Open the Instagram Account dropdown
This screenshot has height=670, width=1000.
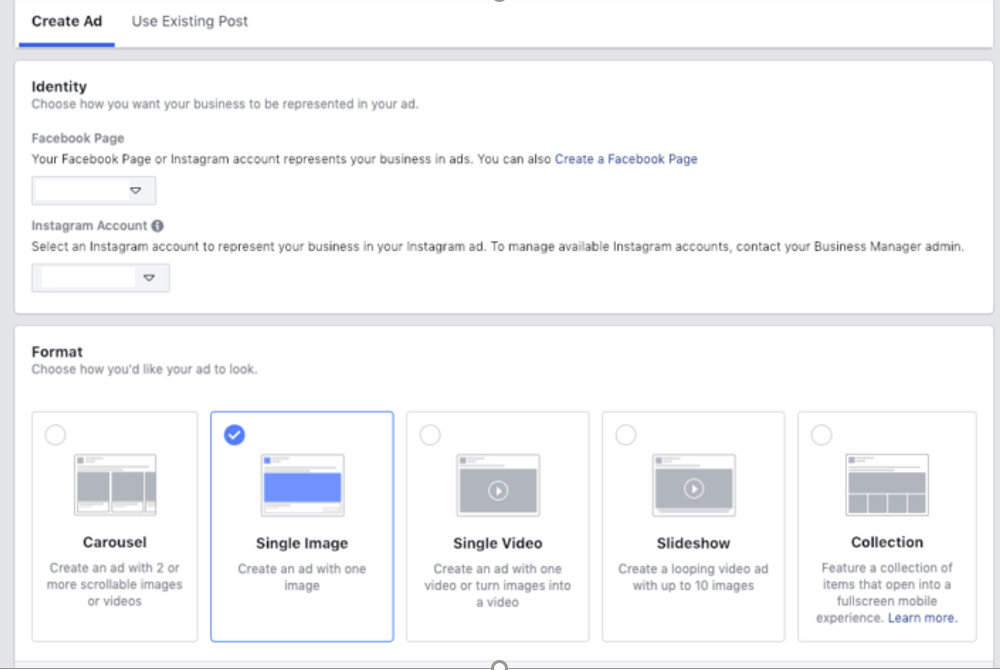coord(100,277)
